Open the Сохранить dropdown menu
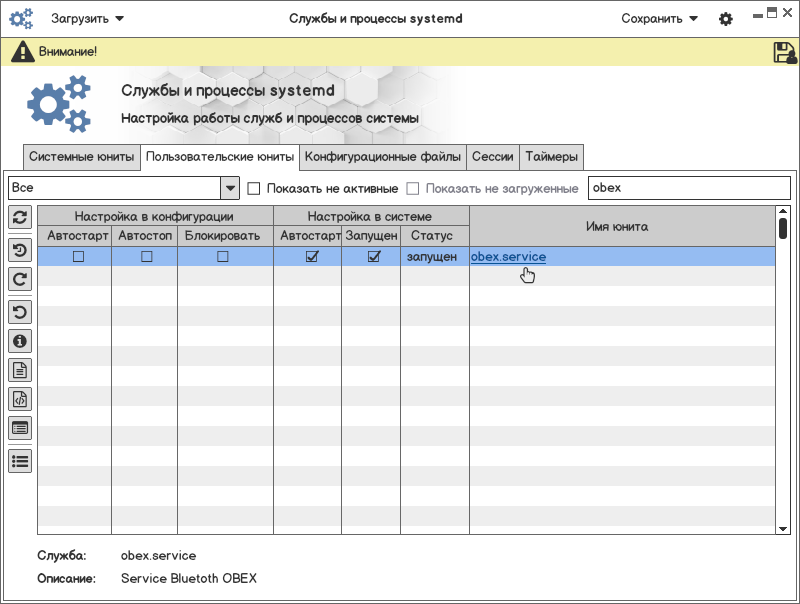Image resolution: width=800 pixels, height=604 pixels. click(x=659, y=18)
